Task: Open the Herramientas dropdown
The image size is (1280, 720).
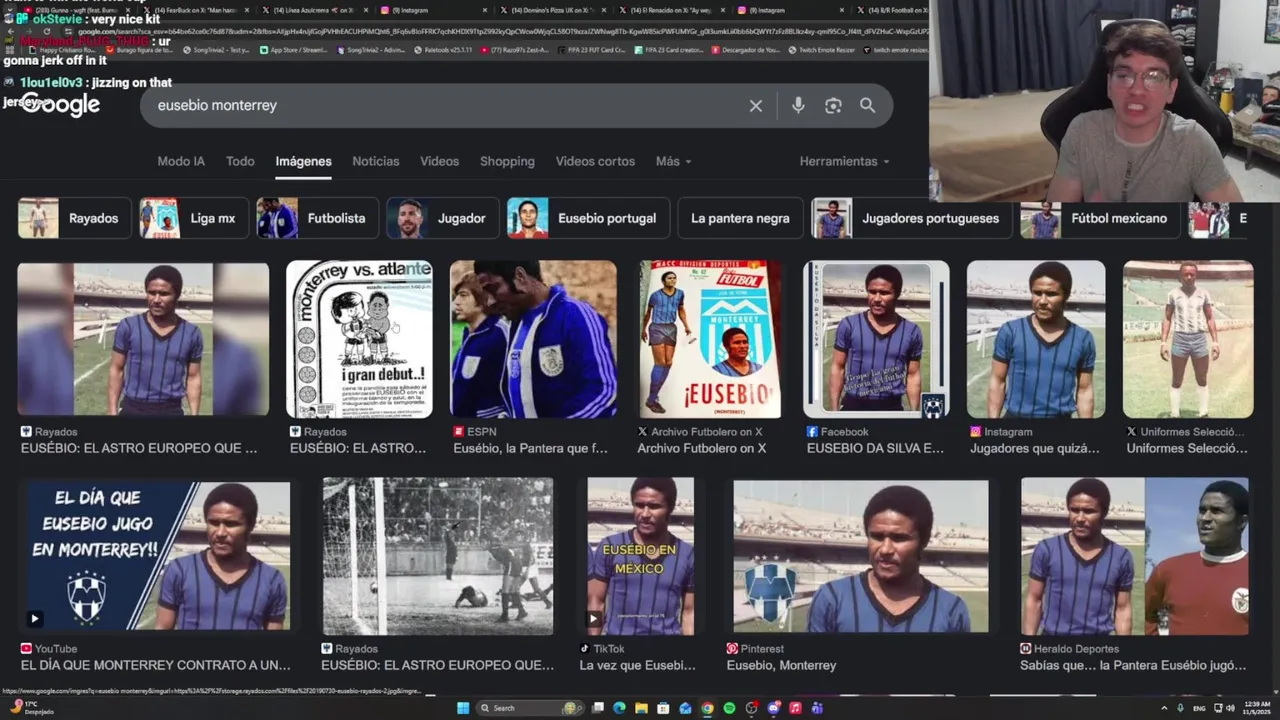Action: (844, 161)
